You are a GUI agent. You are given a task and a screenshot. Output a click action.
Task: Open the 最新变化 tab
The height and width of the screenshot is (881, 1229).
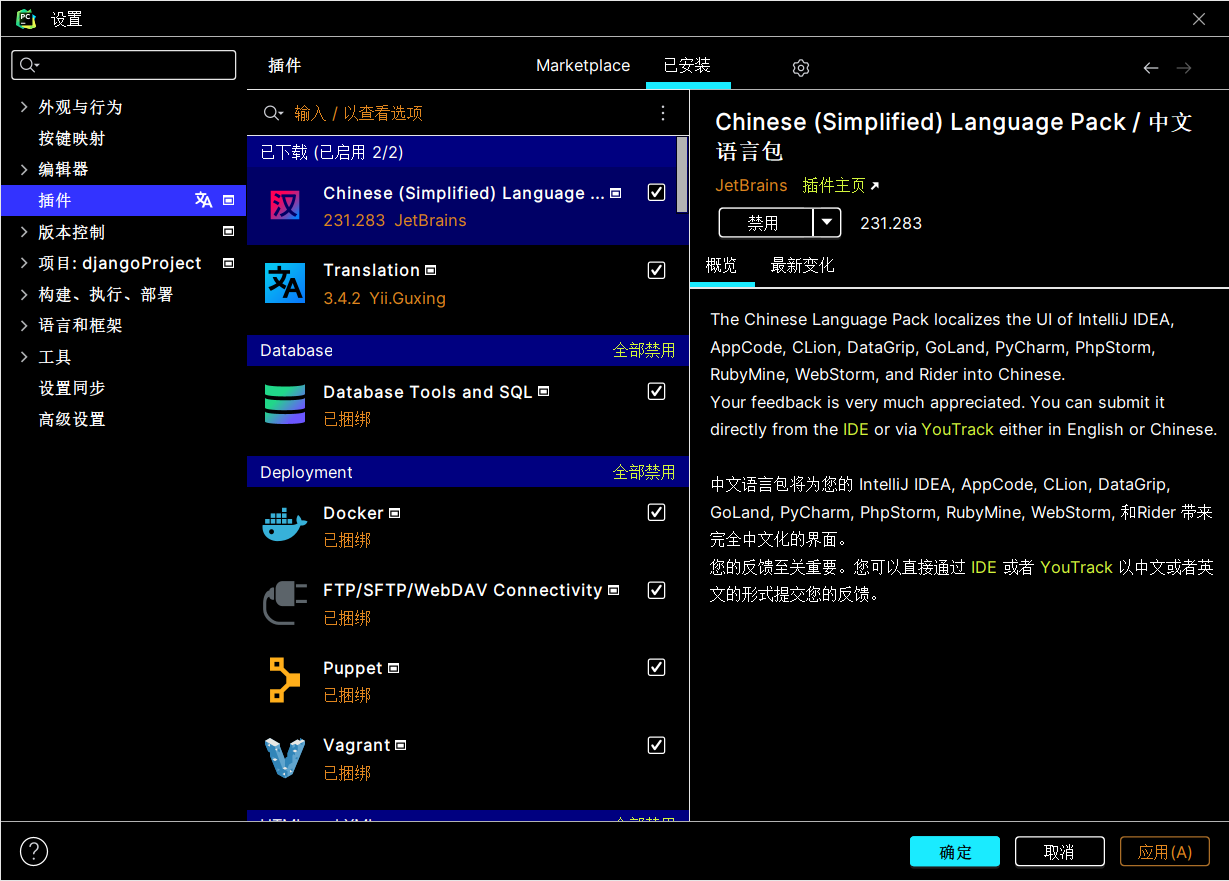click(802, 266)
